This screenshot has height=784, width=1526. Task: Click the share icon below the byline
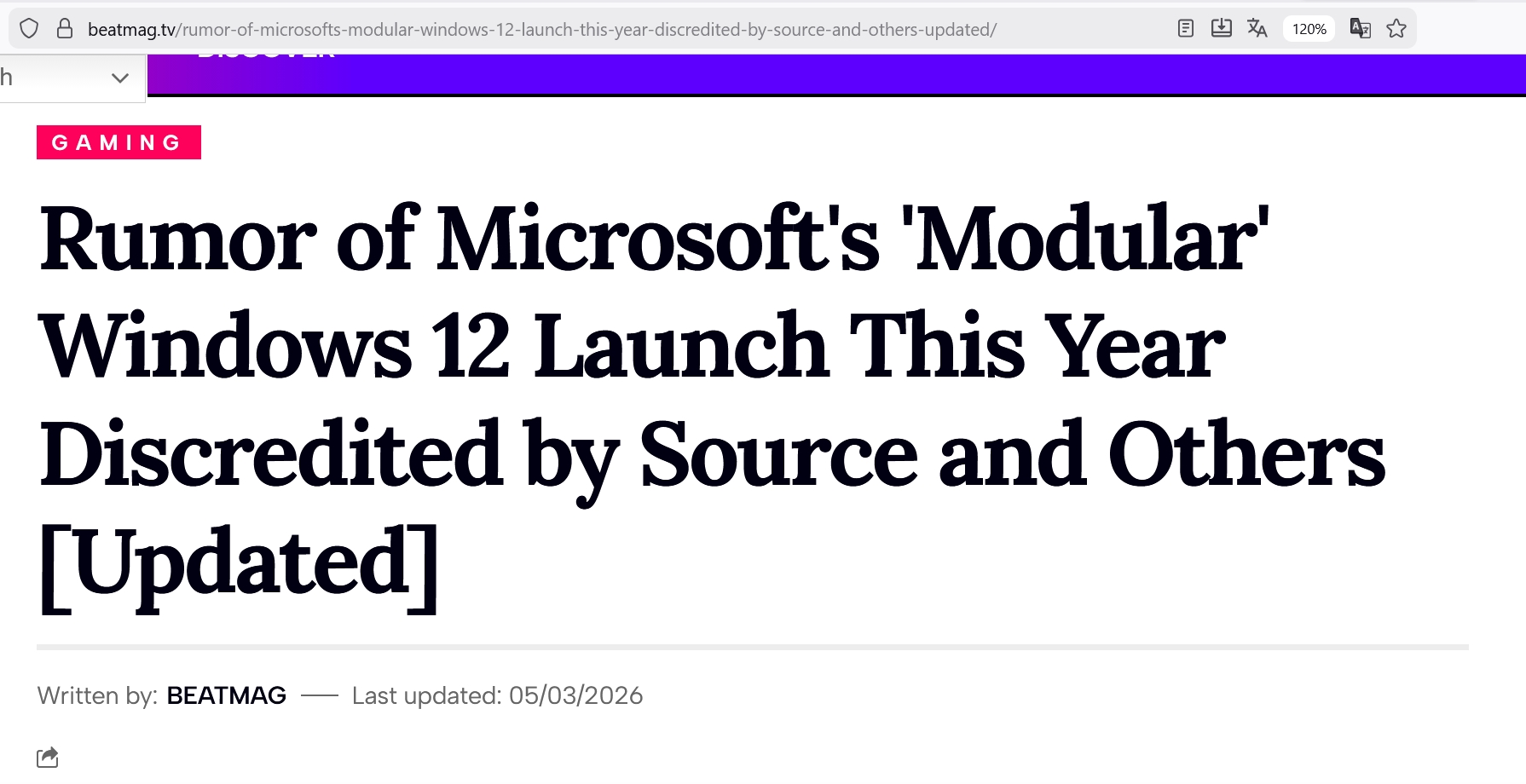pyautogui.click(x=48, y=757)
